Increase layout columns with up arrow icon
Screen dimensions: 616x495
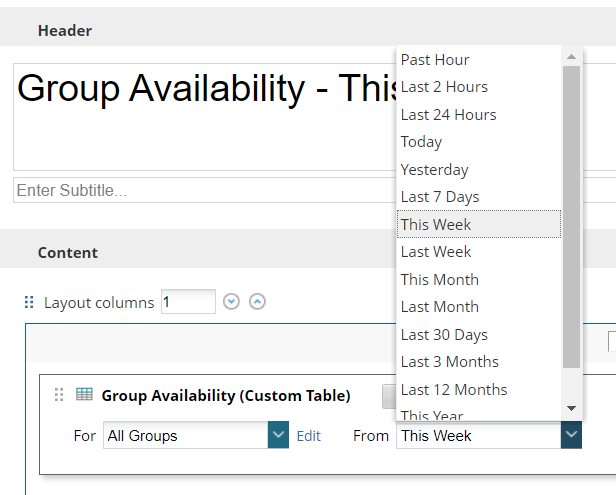[257, 302]
